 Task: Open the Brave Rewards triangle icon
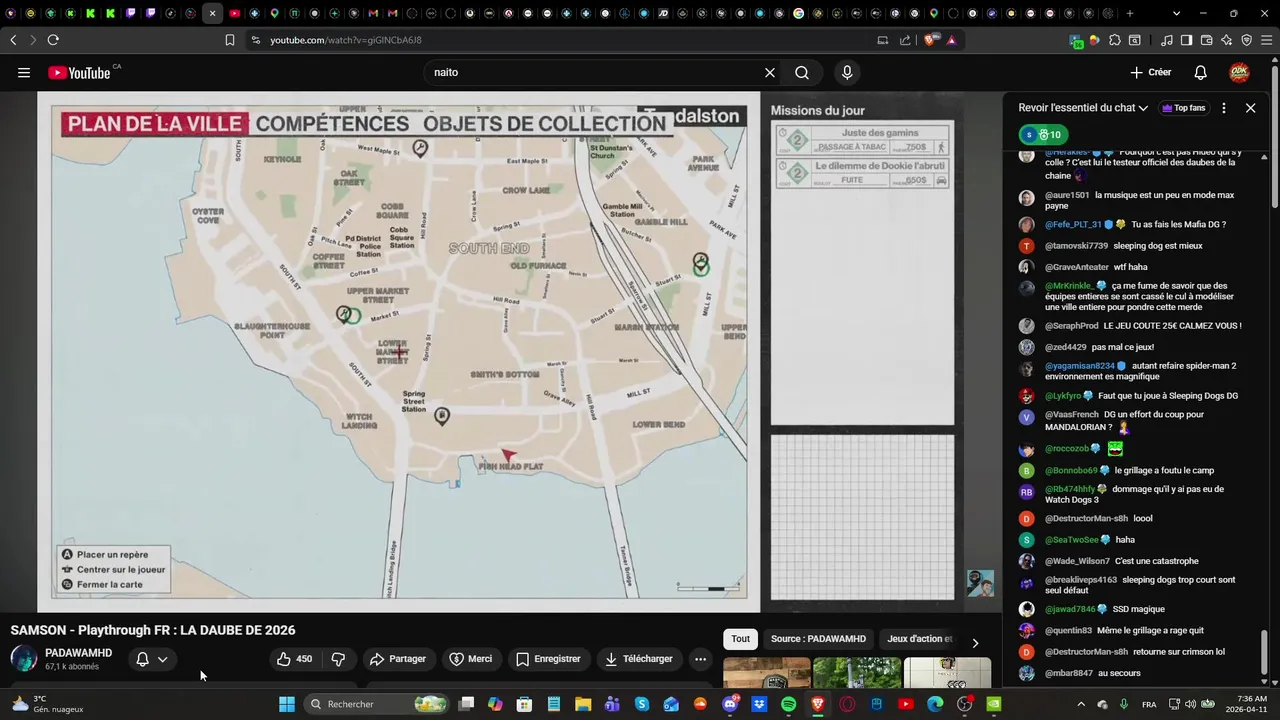pyautogui.click(x=951, y=40)
